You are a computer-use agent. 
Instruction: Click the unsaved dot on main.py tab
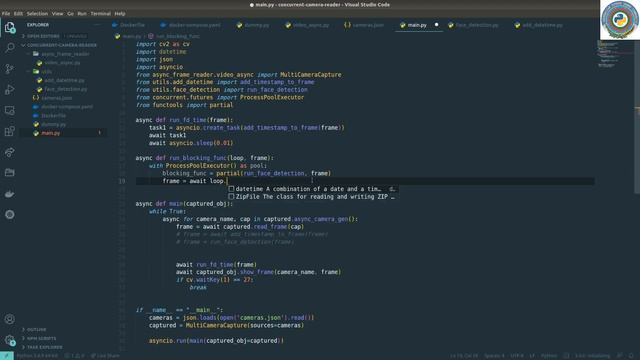[x=436, y=25]
